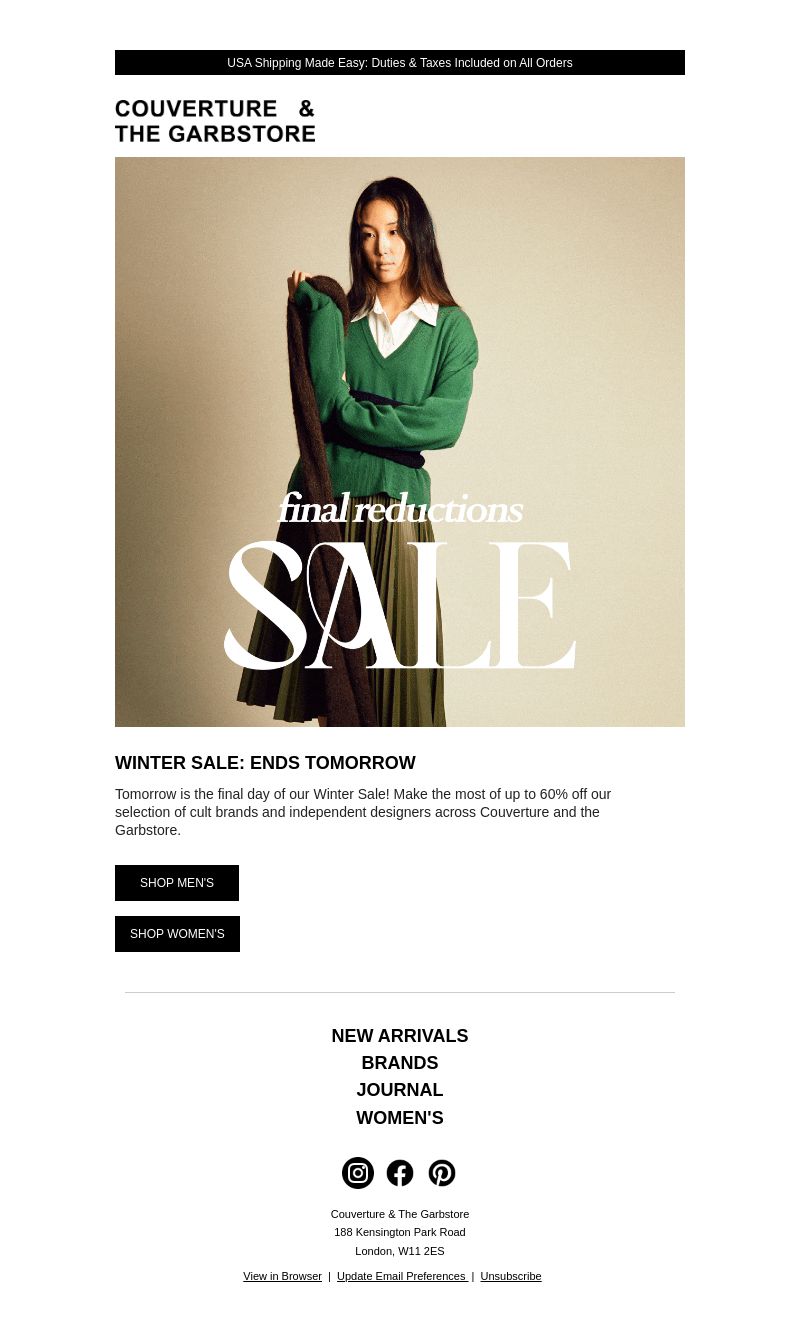Open the Instagram icon
800x1331 pixels.
(358, 1173)
